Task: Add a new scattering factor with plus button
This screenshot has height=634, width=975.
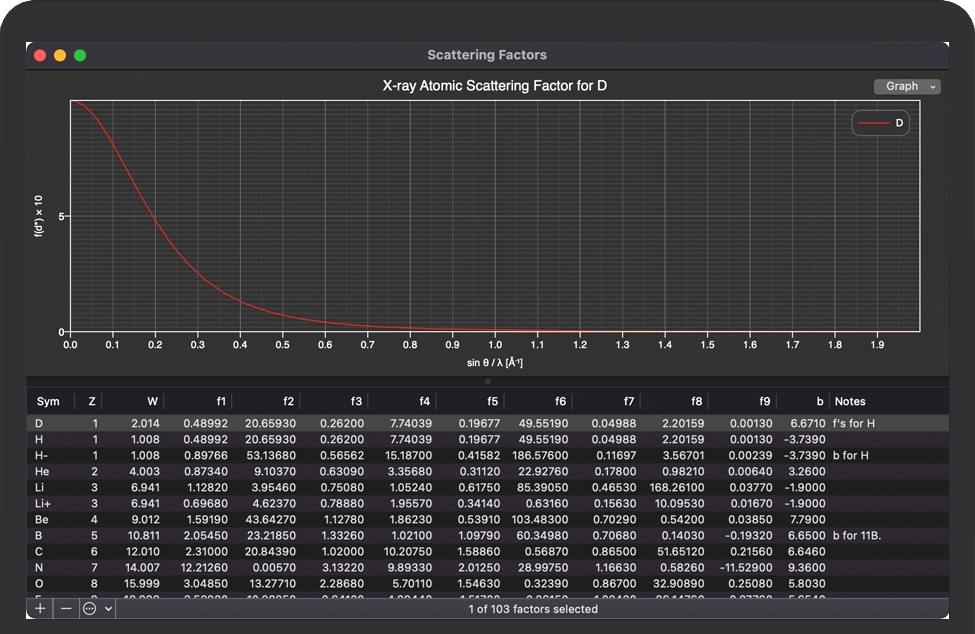Action: [x=41, y=608]
